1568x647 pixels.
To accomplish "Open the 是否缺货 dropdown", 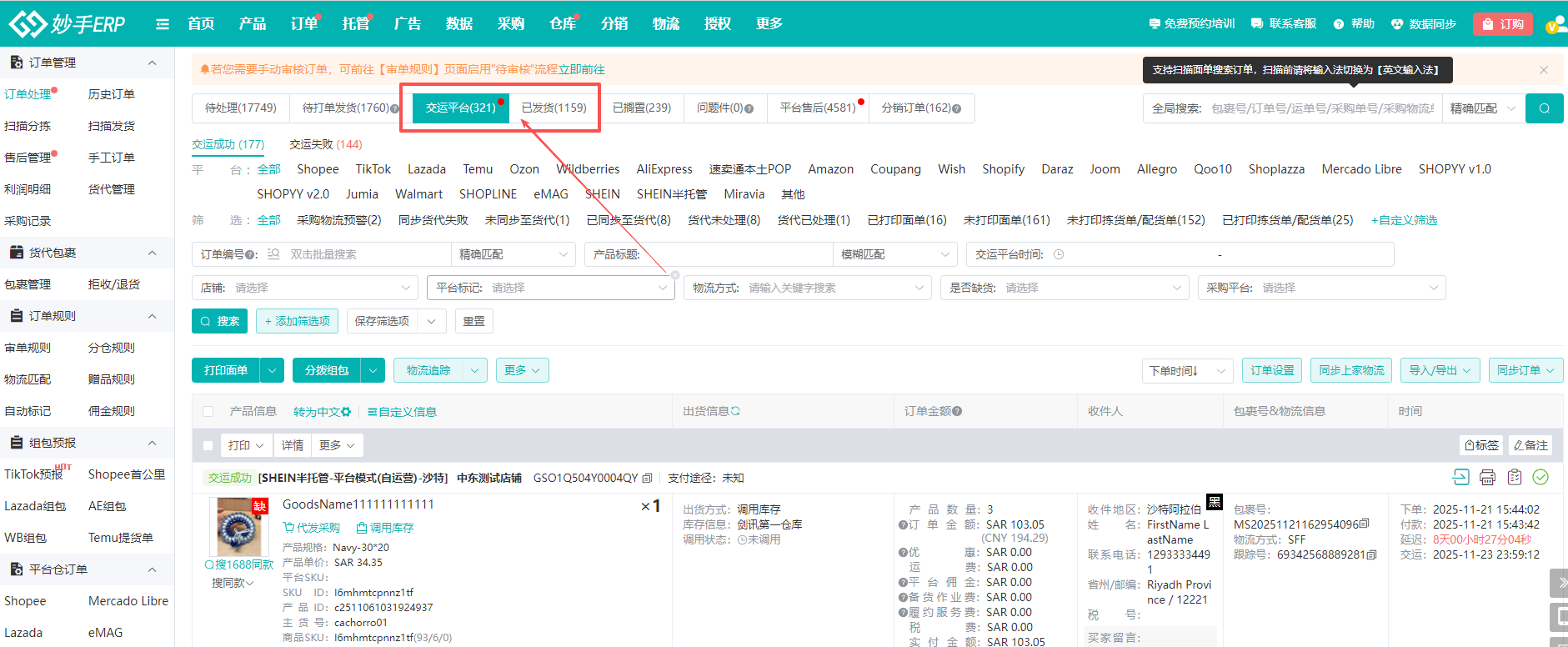I will 1065,288.
